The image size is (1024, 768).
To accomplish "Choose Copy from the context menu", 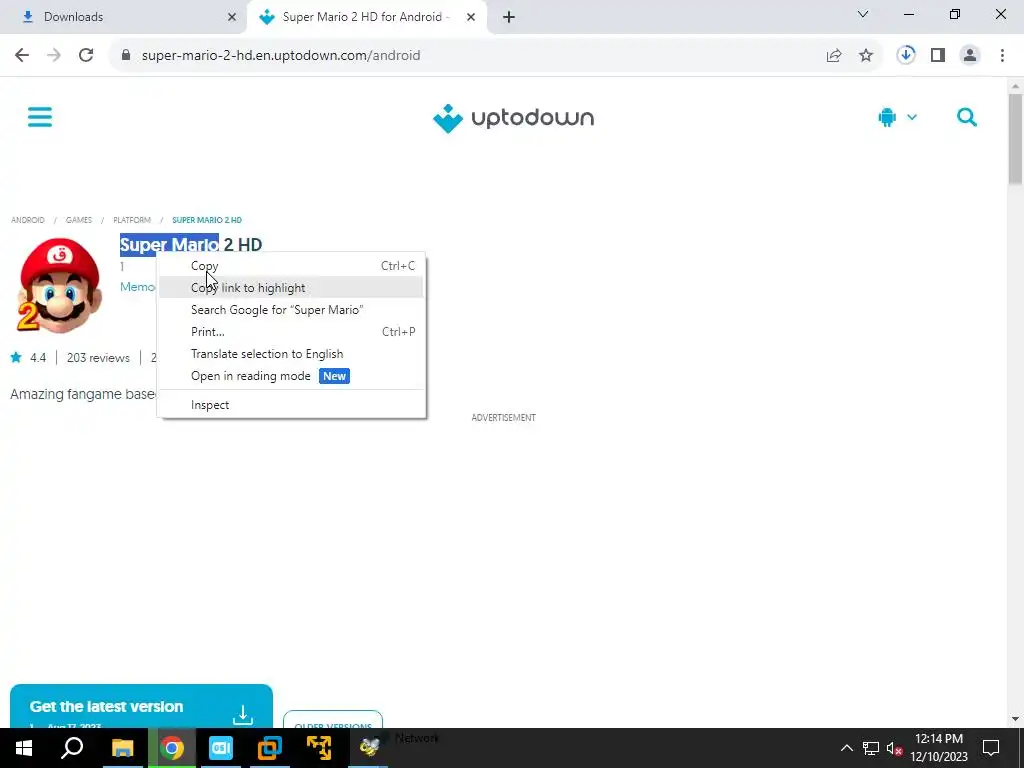I will [291, 266].
